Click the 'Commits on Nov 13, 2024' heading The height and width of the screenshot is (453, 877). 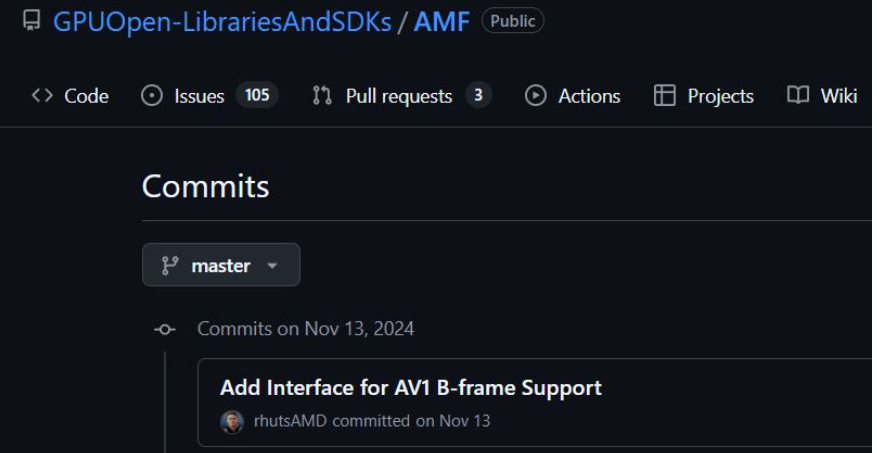pos(305,328)
